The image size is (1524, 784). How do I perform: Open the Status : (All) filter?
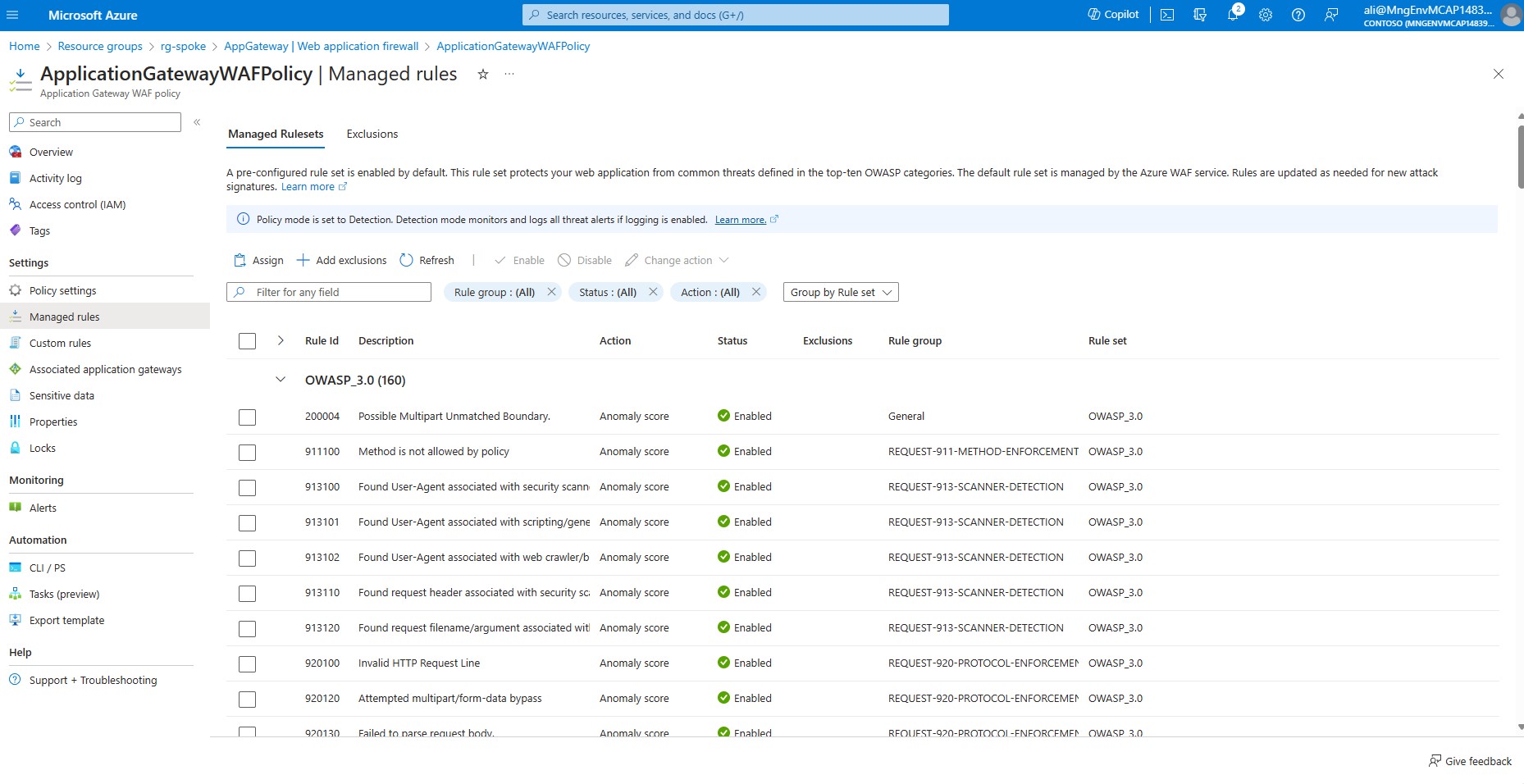click(608, 292)
